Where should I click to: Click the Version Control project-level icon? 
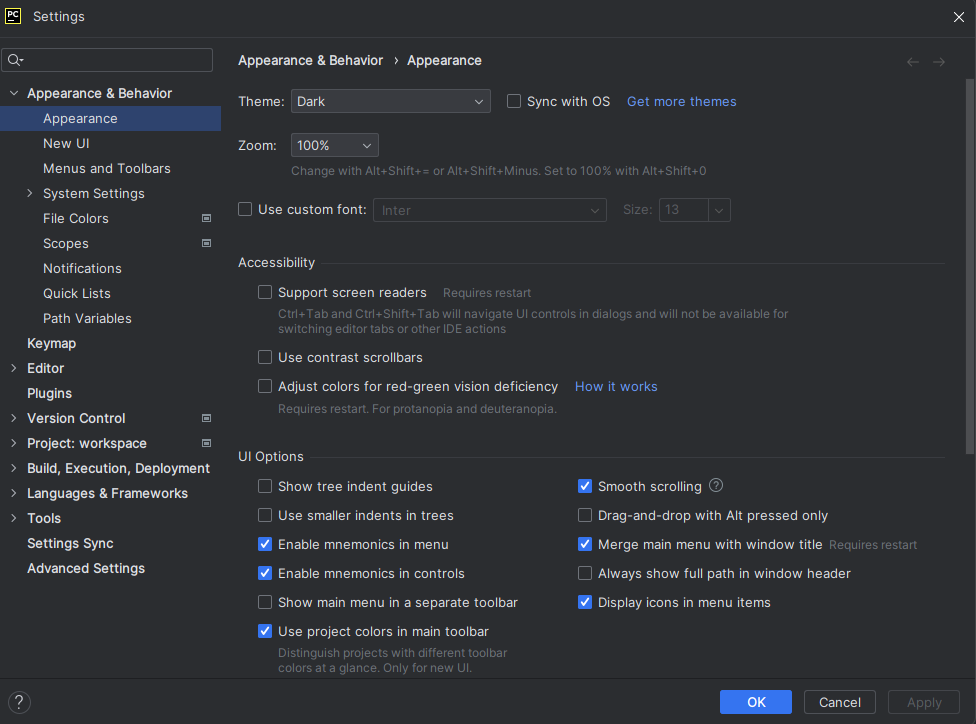207,418
